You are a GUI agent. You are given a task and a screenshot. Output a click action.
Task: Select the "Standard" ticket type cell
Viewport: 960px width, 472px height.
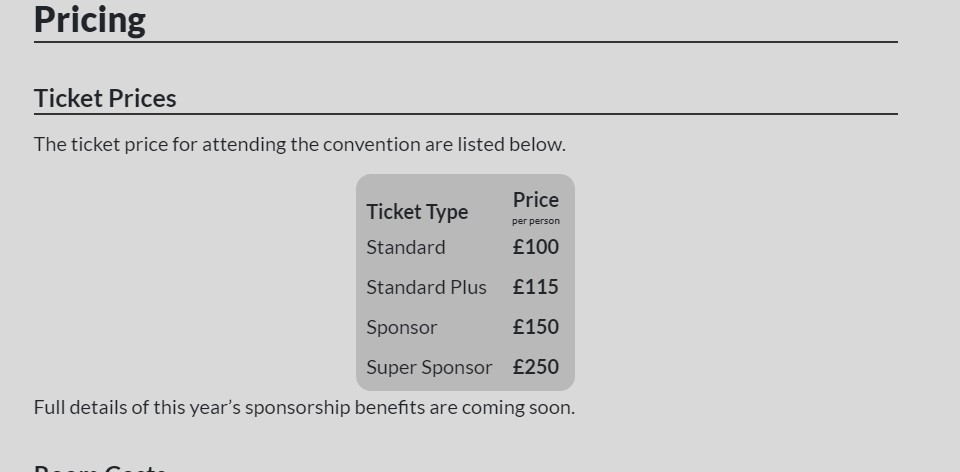pyautogui.click(x=406, y=247)
